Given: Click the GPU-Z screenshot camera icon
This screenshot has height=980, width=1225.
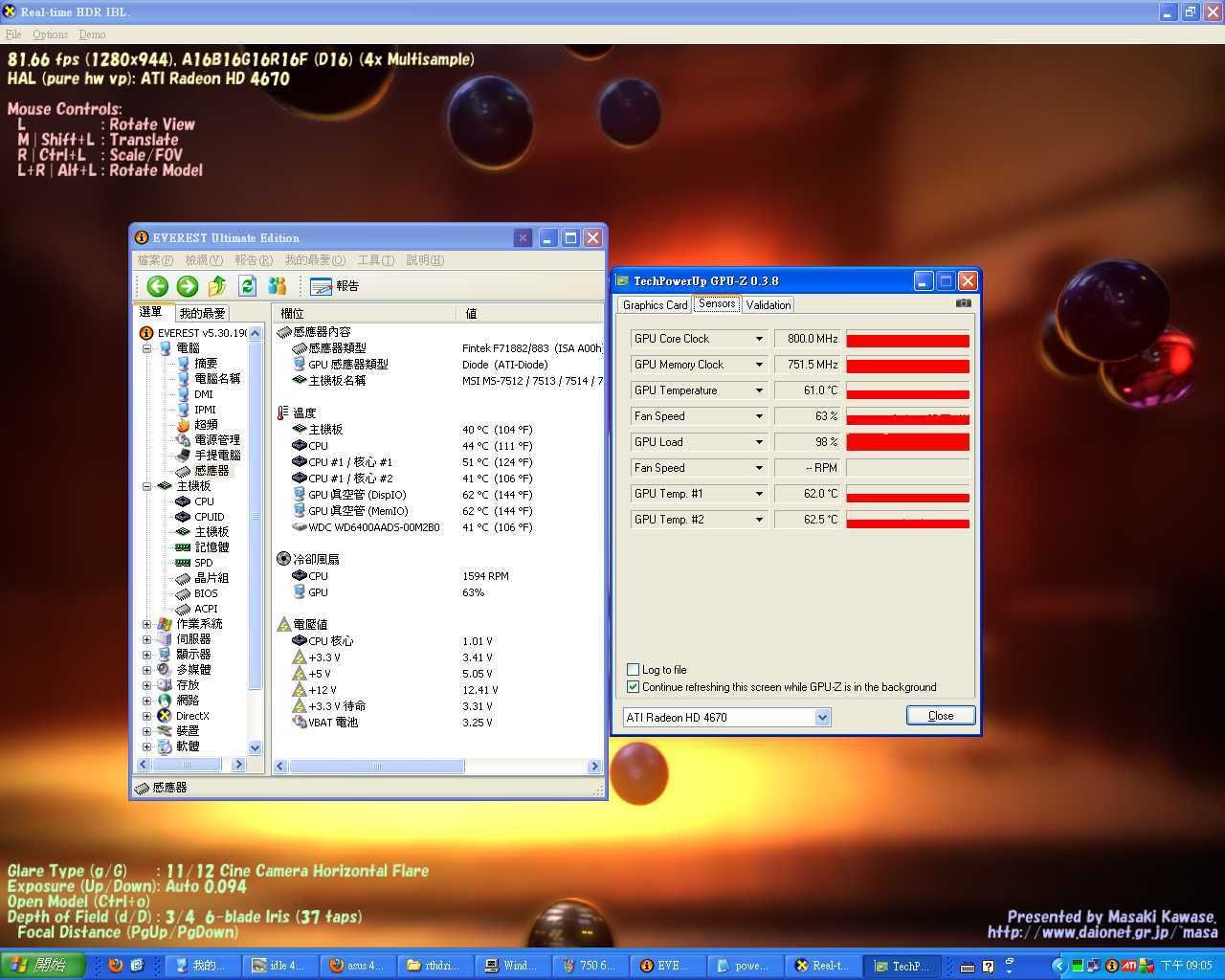Looking at the screenshot, I should pyautogui.click(x=963, y=303).
